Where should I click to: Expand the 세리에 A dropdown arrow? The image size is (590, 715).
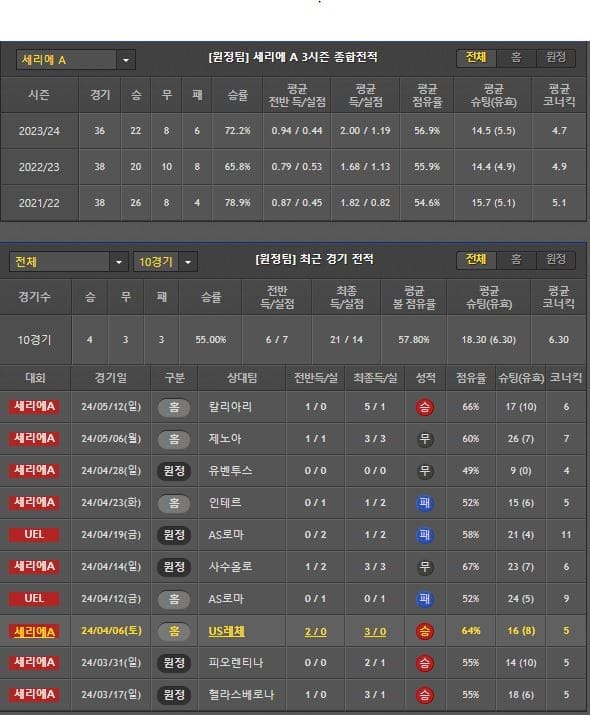pyautogui.click(x=126, y=60)
